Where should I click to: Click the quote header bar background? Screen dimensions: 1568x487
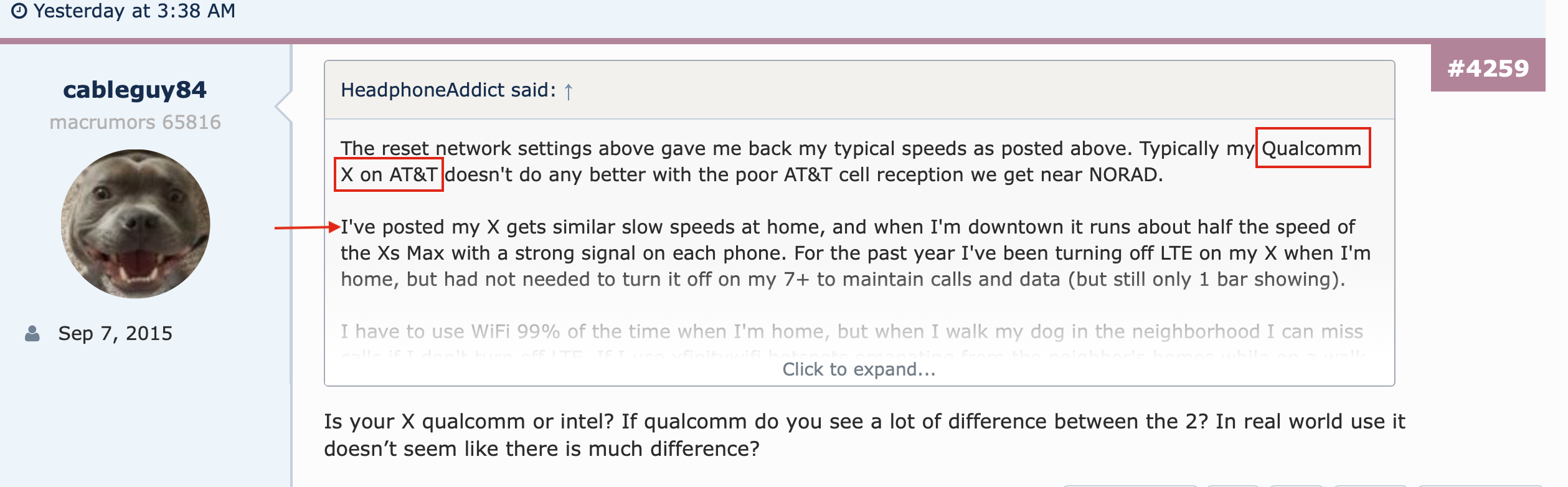coord(859,90)
